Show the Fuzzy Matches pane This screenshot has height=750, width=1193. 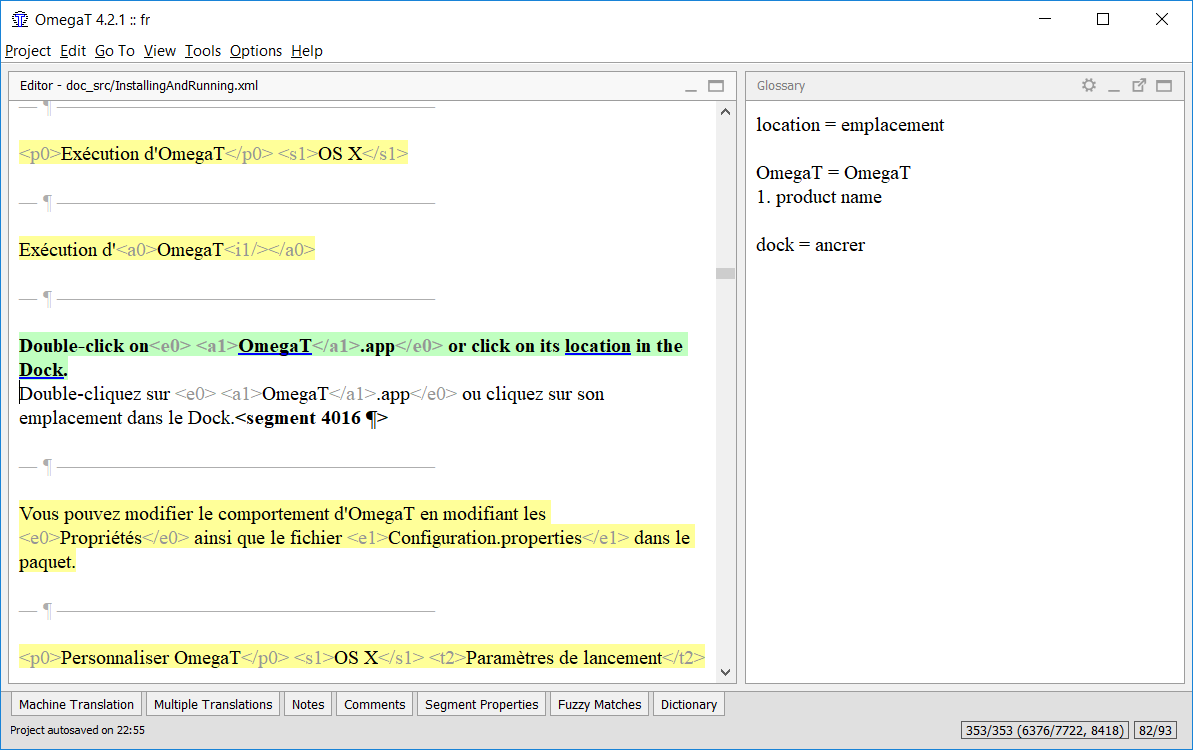click(600, 704)
